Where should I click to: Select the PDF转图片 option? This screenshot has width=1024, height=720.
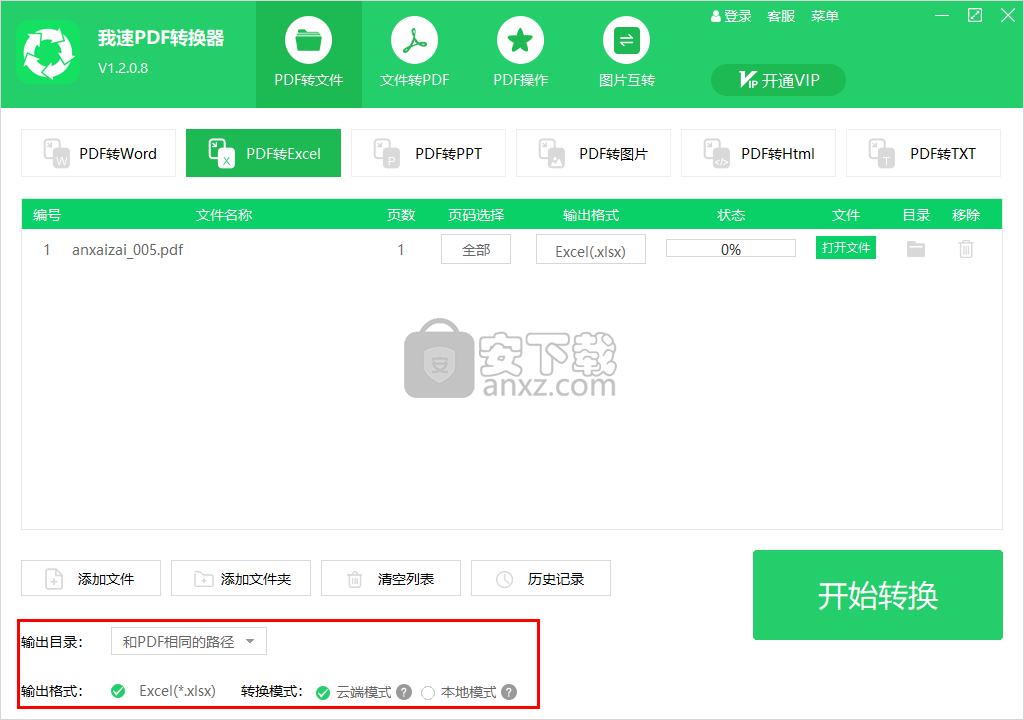pyautogui.click(x=594, y=154)
